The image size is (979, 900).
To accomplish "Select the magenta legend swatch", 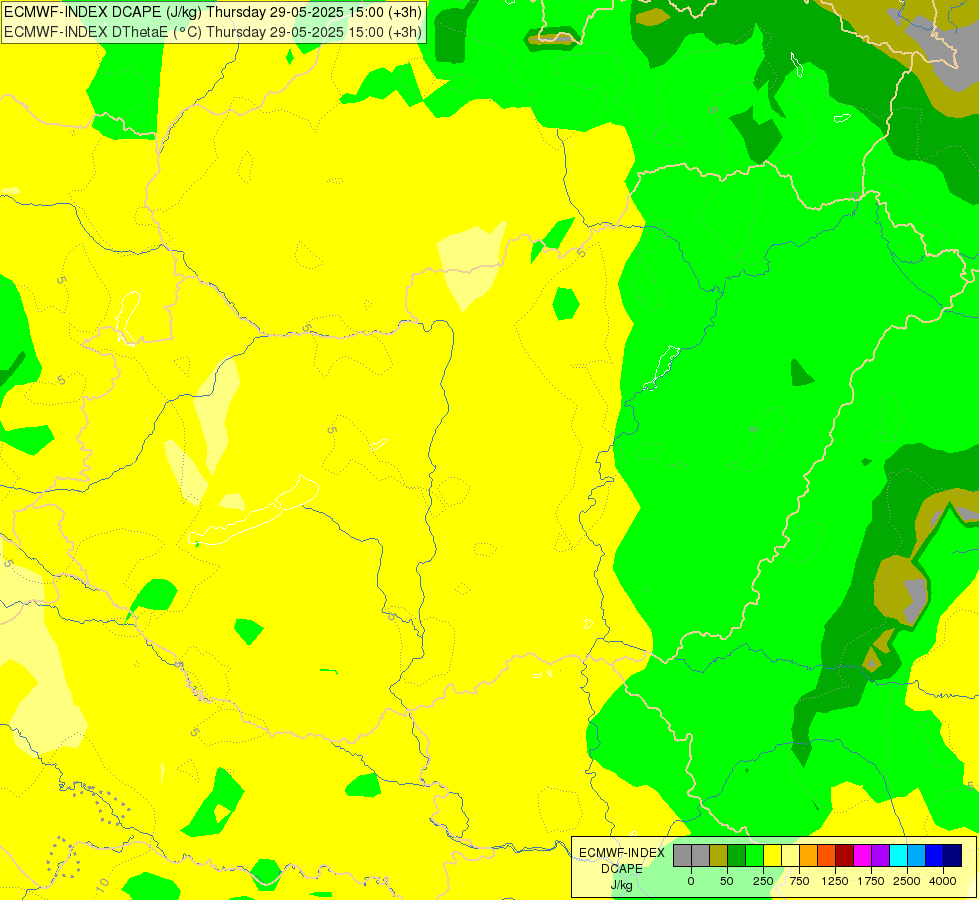I will click(x=863, y=855).
